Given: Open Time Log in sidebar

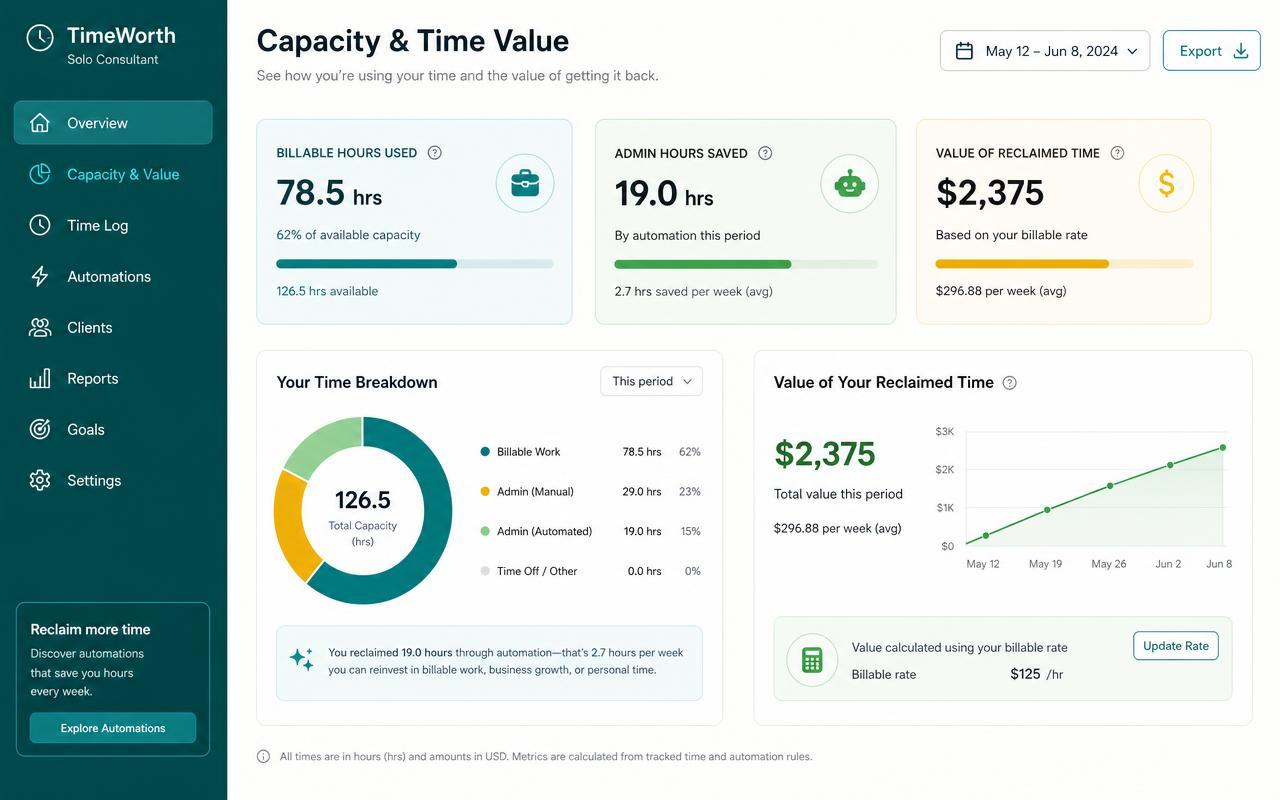Looking at the screenshot, I should (113, 225).
